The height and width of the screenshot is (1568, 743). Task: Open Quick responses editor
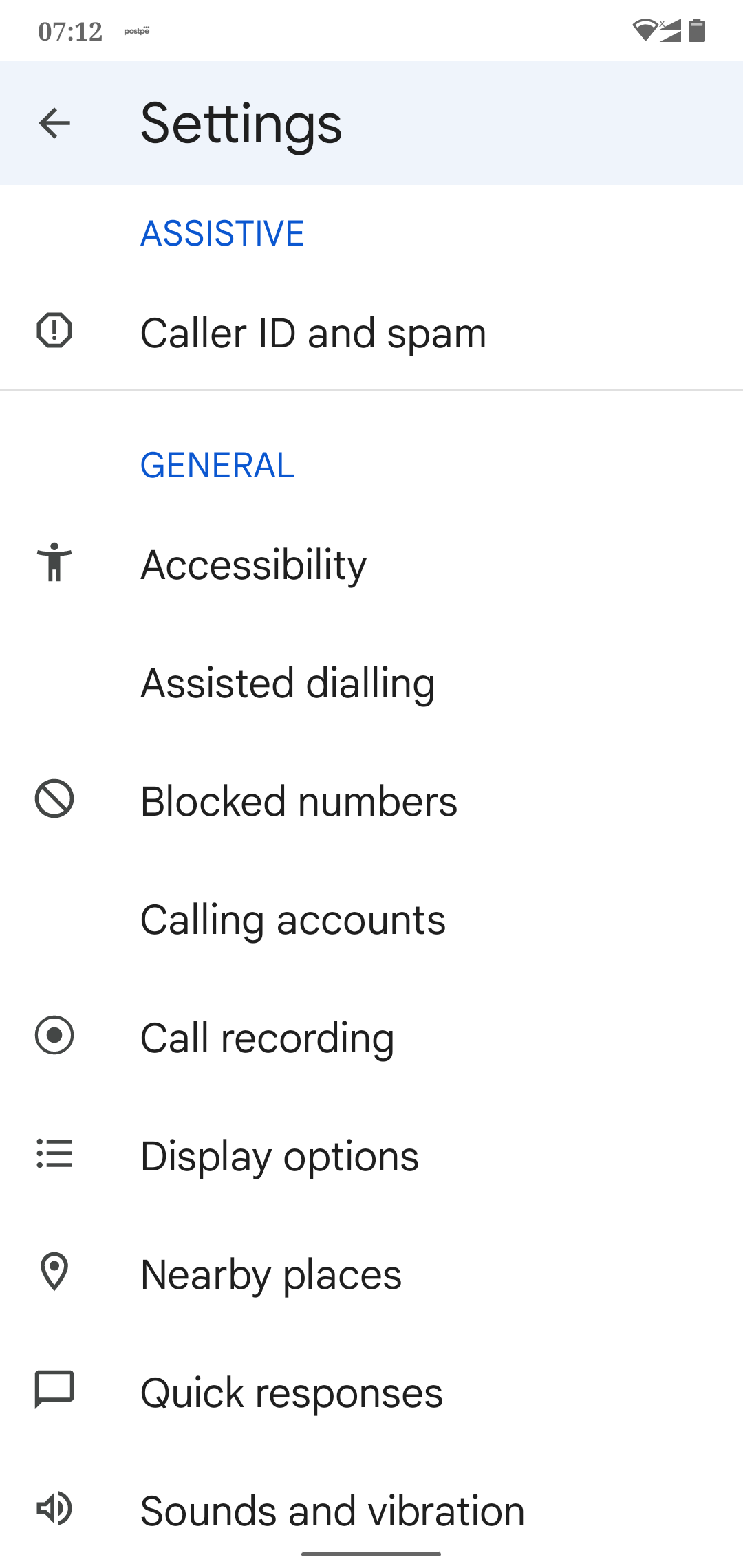click(x=292, y=1393)
